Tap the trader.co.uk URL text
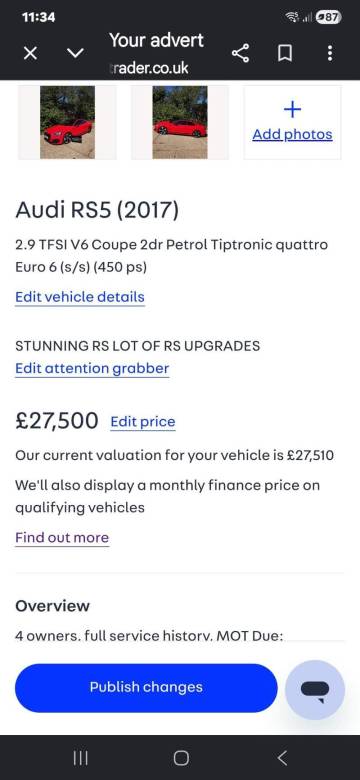Viewport: 360px width, 780px height. click(148, 68)
